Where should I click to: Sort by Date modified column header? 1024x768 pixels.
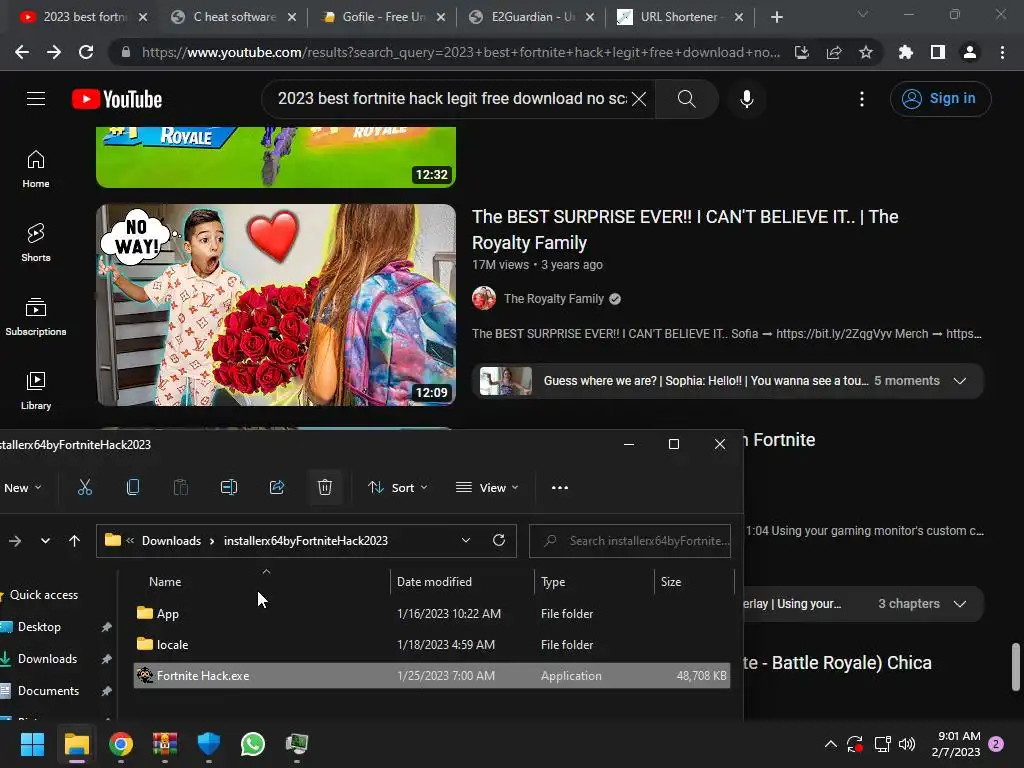click(462, 581)
